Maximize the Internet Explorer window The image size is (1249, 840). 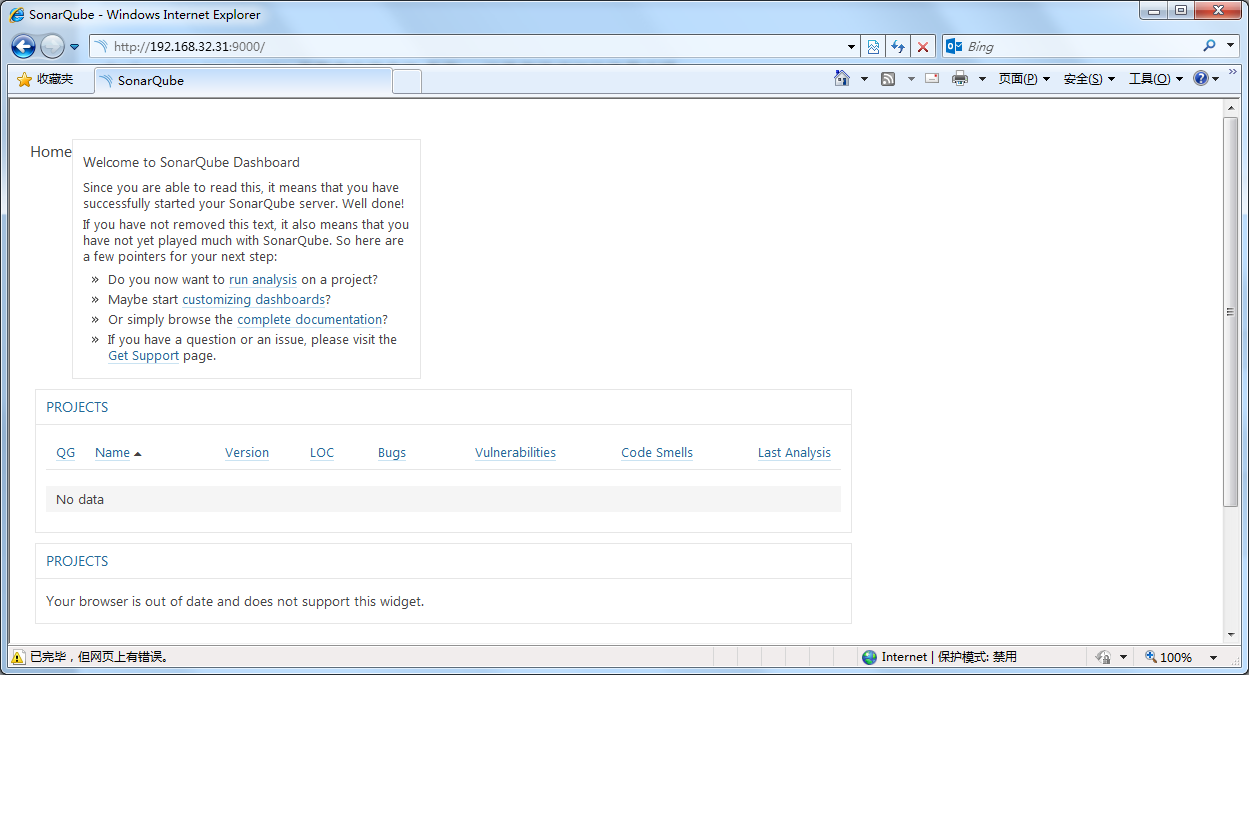pyautogui.click(x=1181, y=10)
